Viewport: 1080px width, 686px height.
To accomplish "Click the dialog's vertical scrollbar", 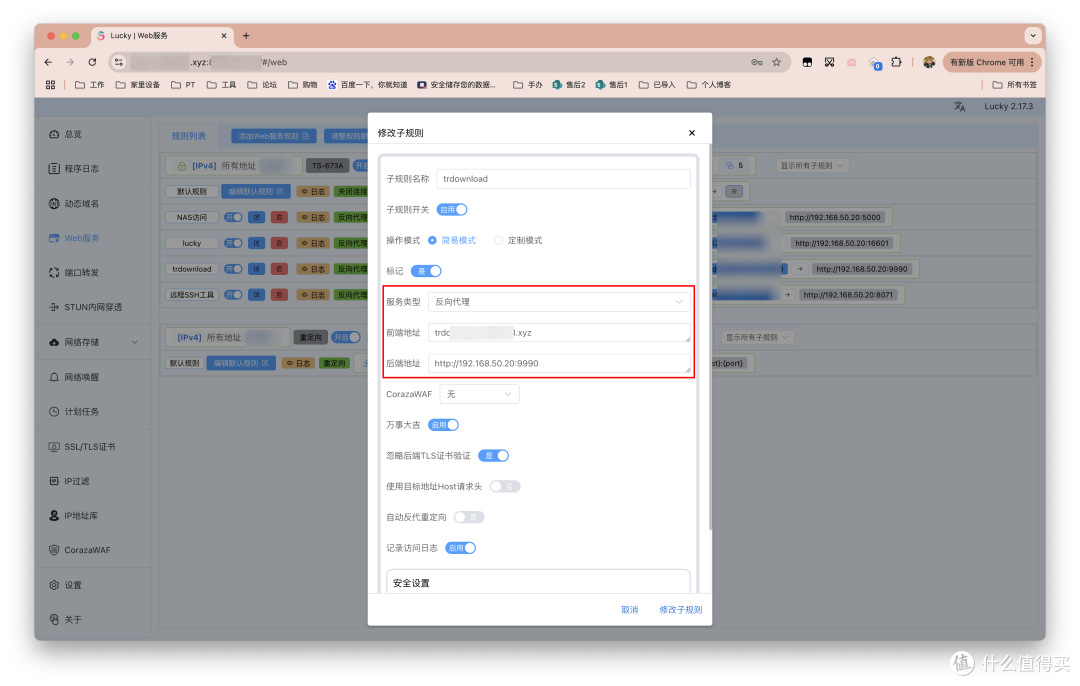I will pyautogui.click(x=709, y=337).
